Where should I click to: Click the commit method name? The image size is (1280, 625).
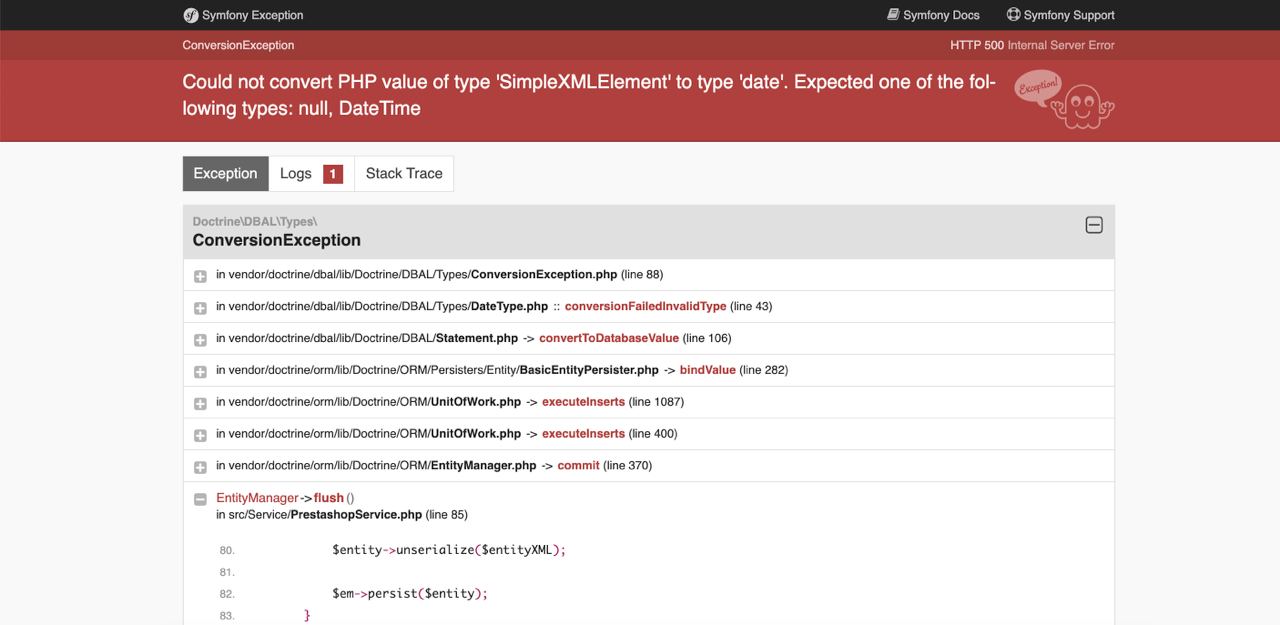point(578,466)
